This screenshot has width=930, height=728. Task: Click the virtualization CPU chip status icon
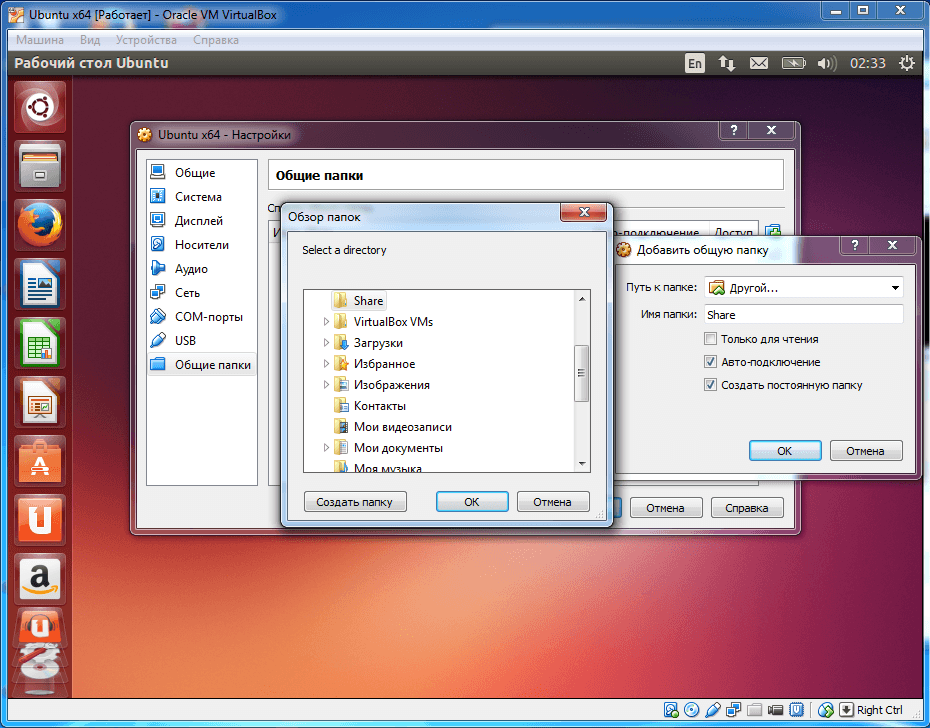pyautogui.click(x=797, y=710)
